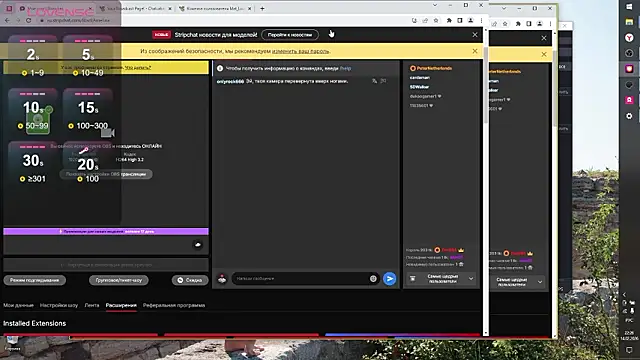Dismiss the yellow password warning in front window

click(475, 51)
